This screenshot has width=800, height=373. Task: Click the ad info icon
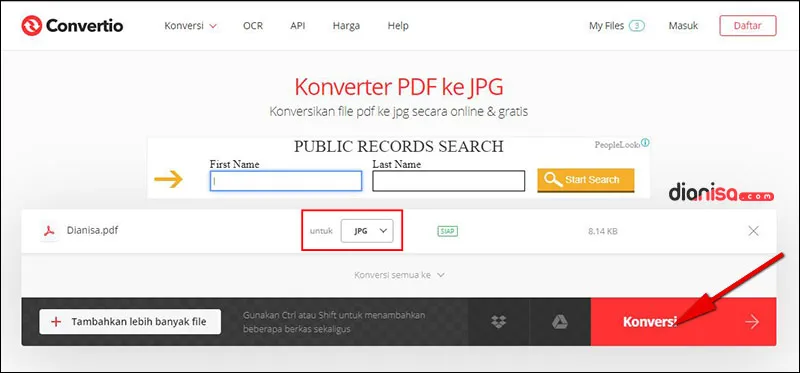point(645,143)
